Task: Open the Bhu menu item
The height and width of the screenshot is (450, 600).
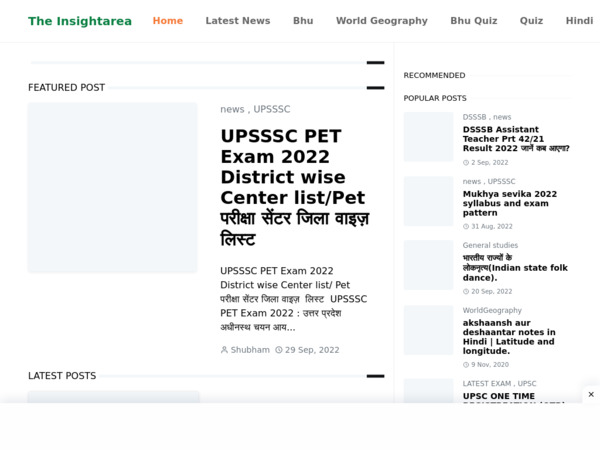Action: [303, 21]
